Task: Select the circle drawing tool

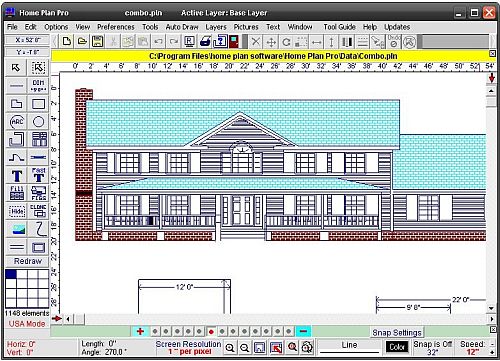Action: [x=38, y=122]
